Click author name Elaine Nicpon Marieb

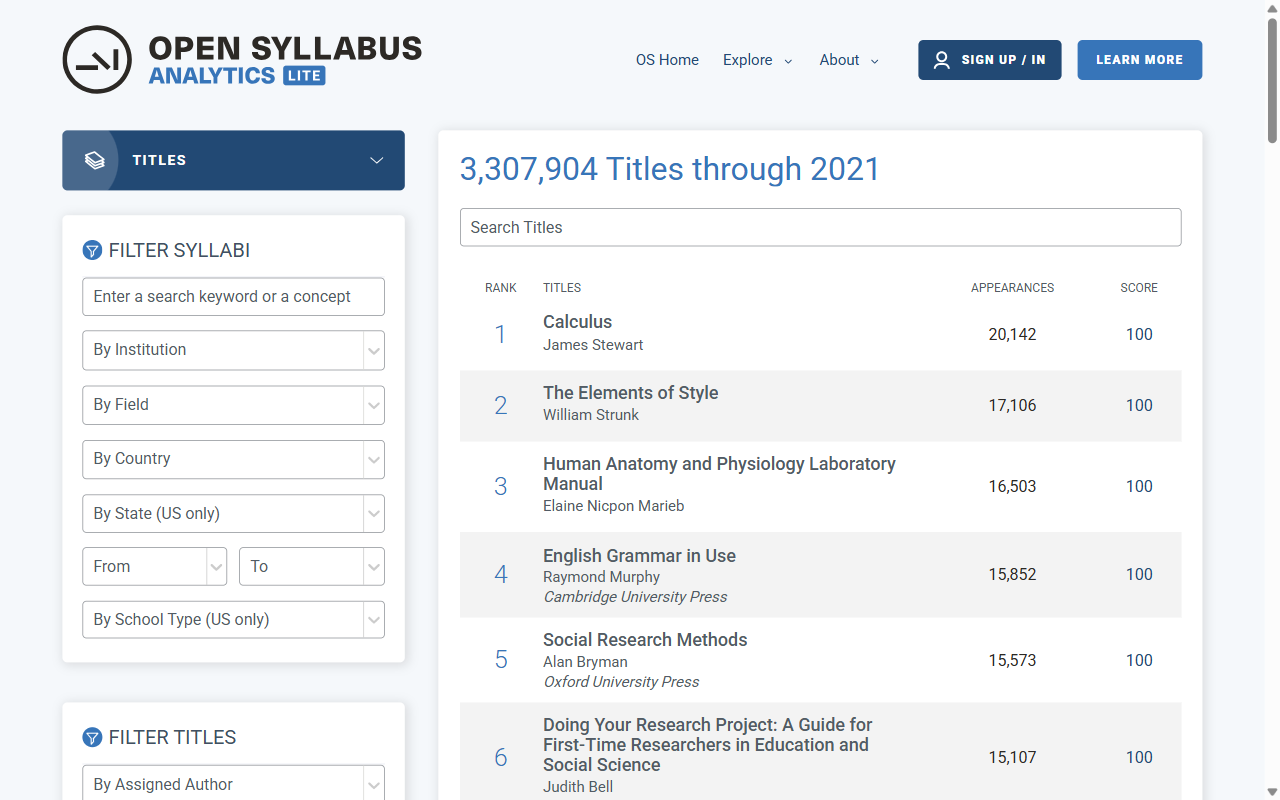pos(614,506)
